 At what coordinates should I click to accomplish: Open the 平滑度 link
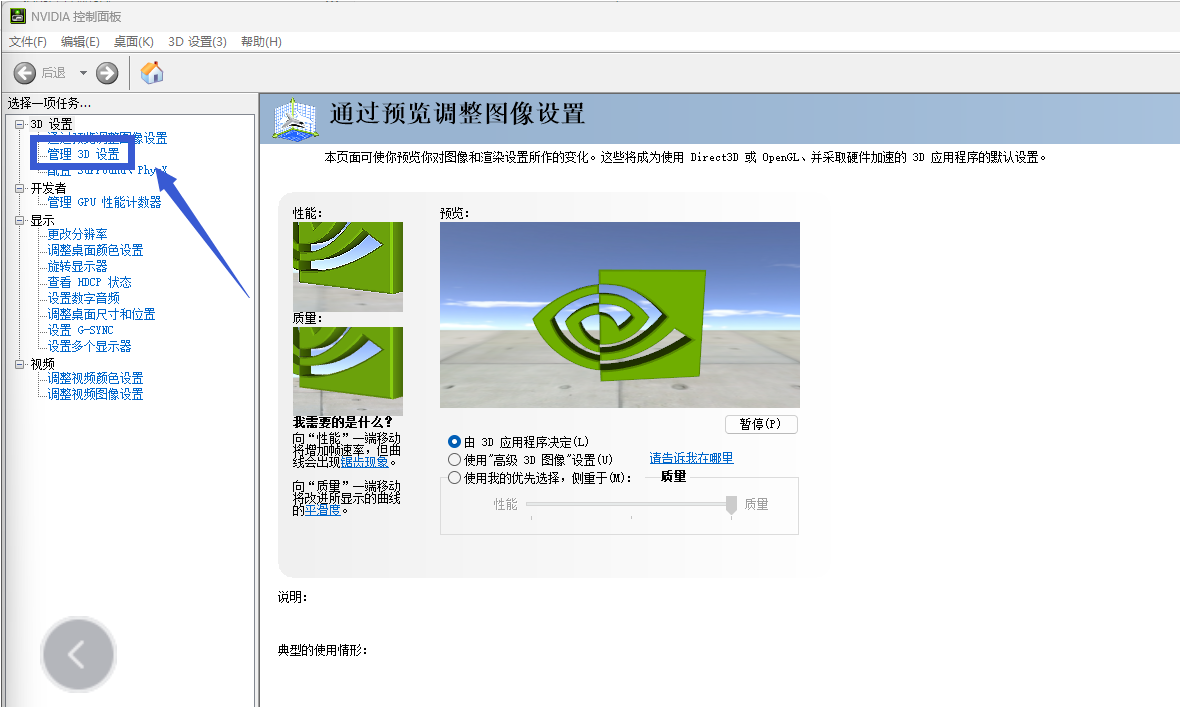323,510
